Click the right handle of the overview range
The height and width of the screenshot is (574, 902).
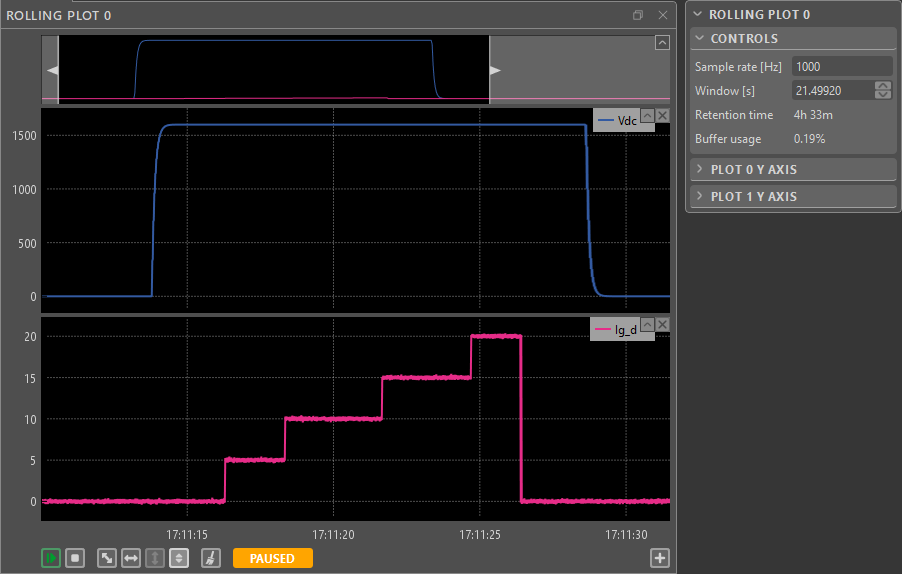pyautogui.click(x=494, y=70)
